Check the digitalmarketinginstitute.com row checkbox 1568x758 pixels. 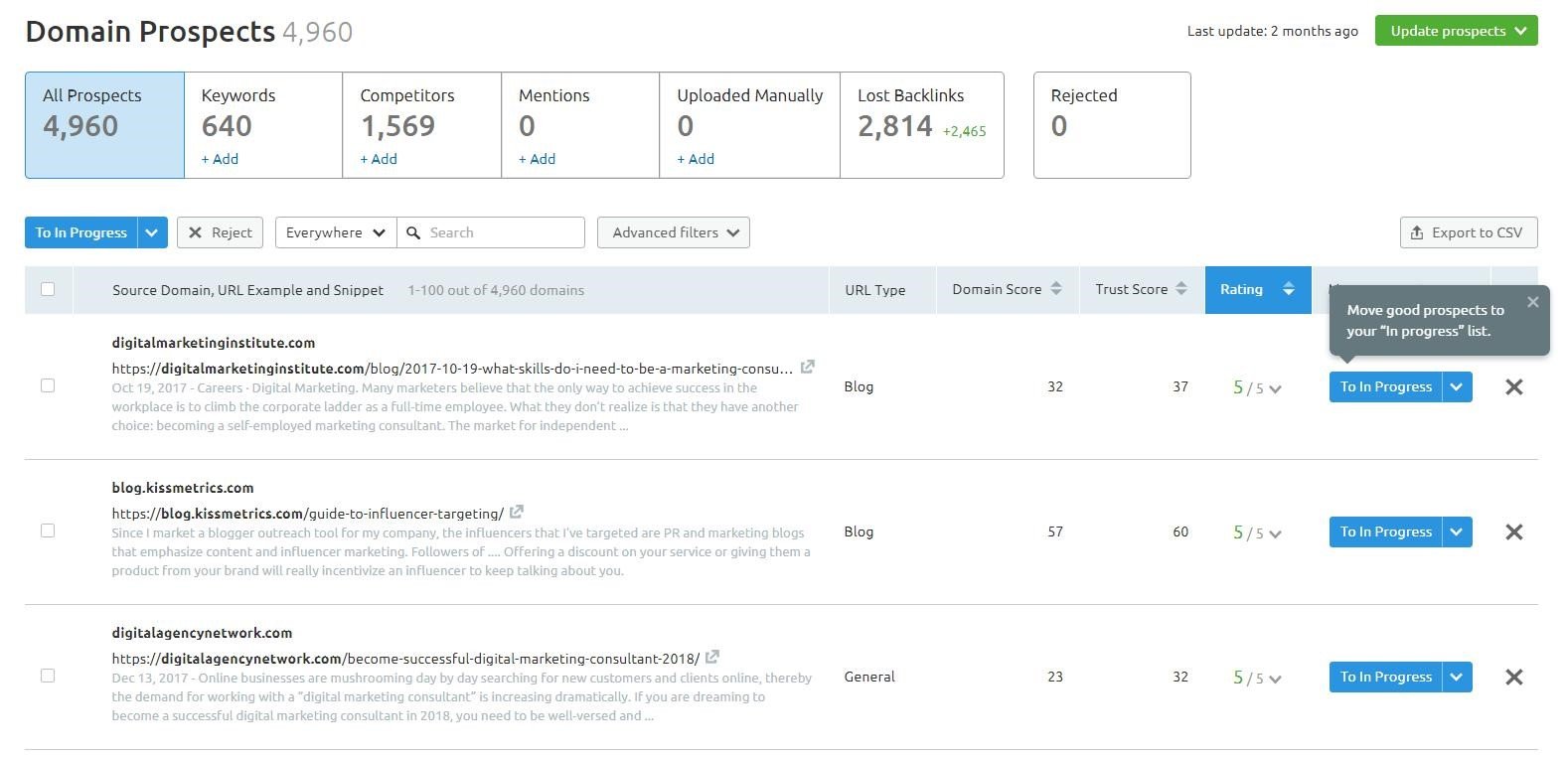[48, 385]
